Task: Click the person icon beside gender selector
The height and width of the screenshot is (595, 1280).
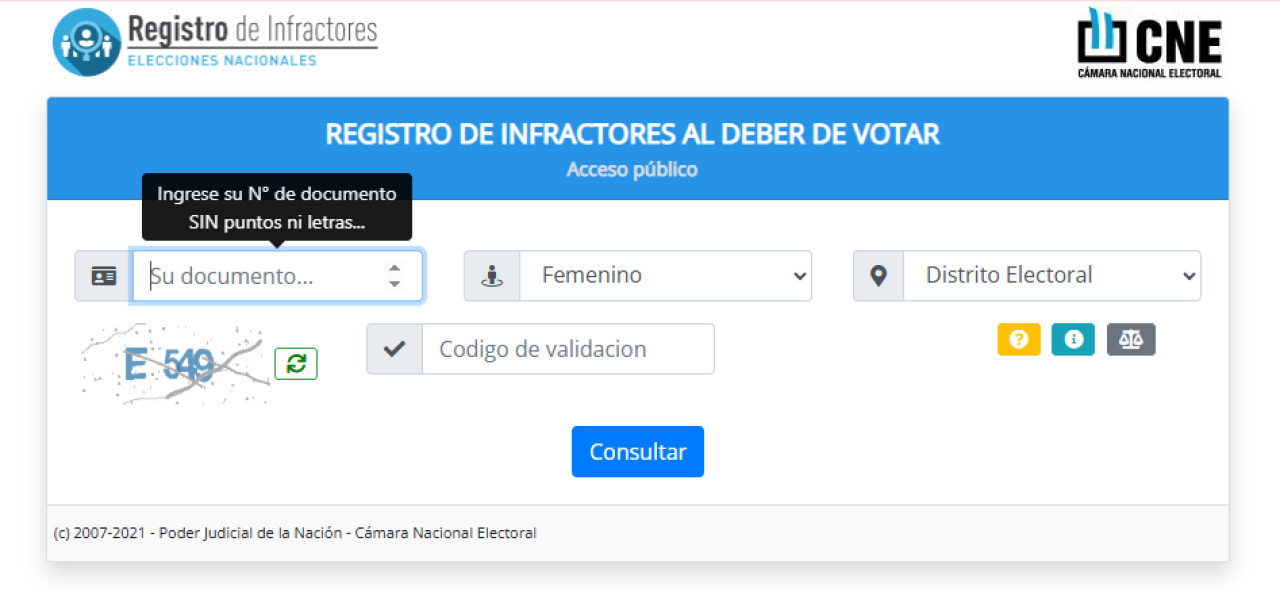Action: (492, 276)
